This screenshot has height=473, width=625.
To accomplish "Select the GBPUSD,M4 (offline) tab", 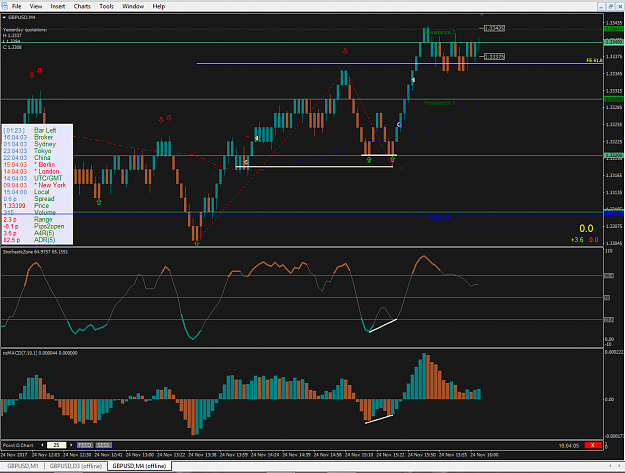I will click(139, 466).
